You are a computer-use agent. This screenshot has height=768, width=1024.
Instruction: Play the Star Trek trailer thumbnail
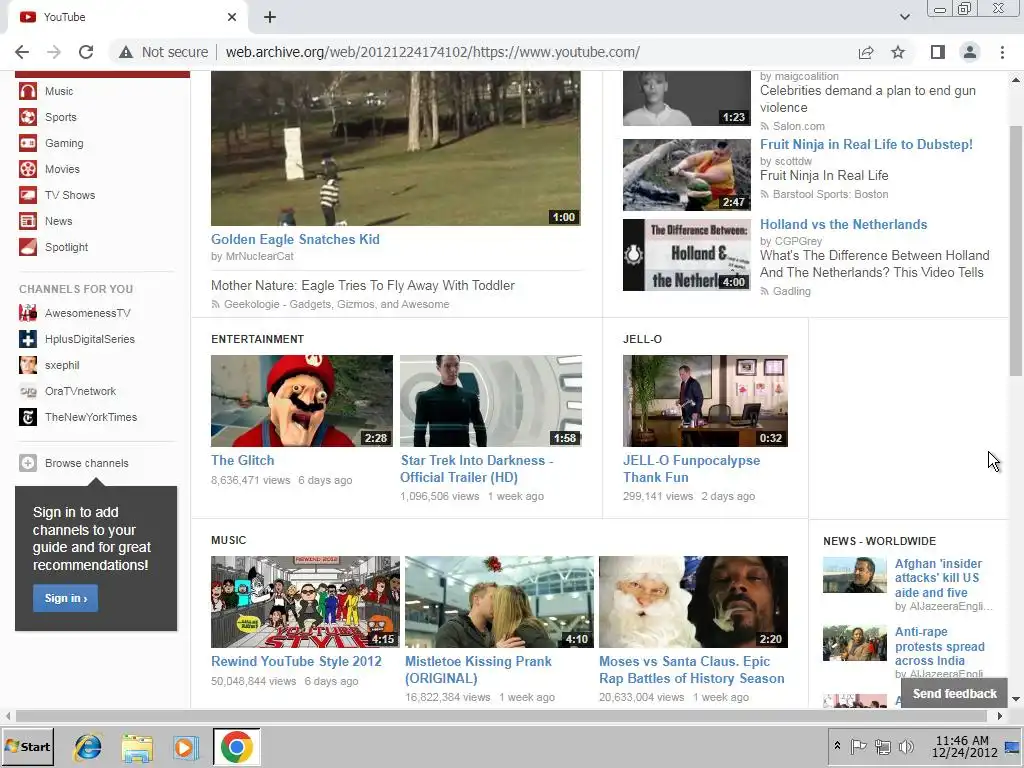tap(490, 401)
